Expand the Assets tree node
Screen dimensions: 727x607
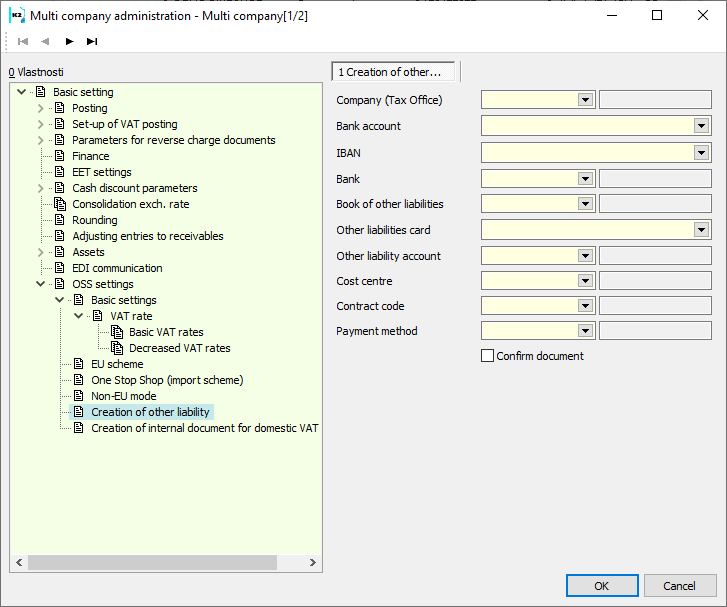[x=41, y=252]
